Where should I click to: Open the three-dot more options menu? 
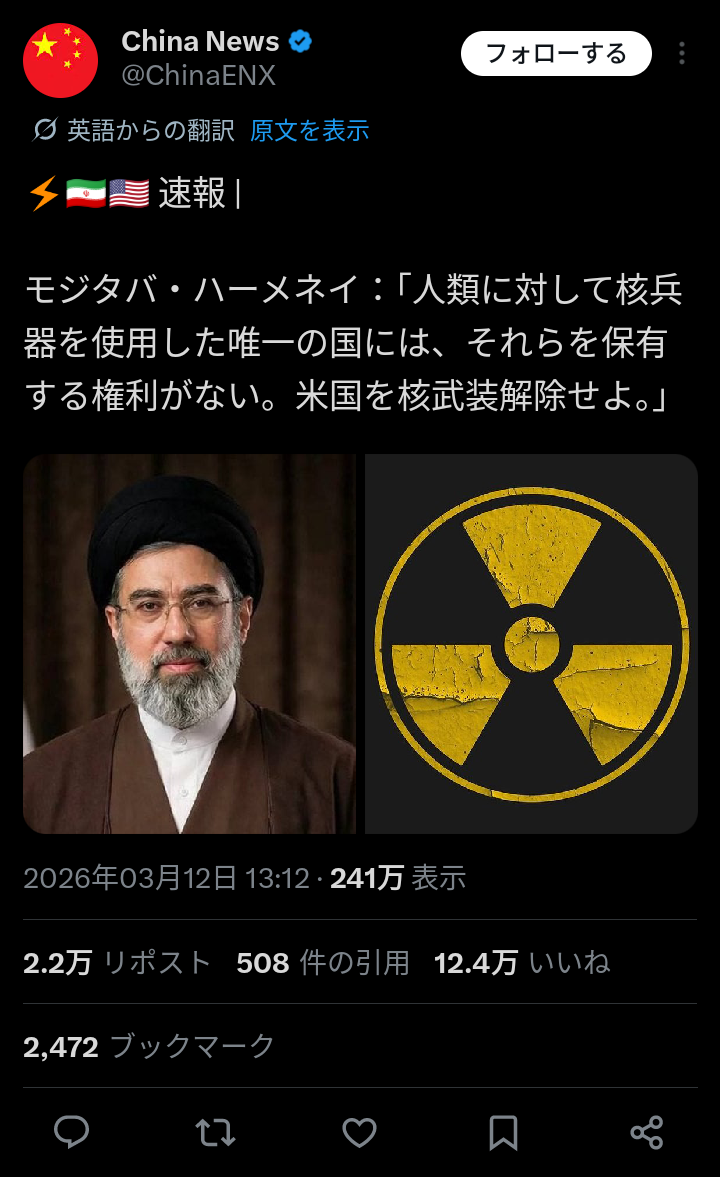(x=682, y=53)
